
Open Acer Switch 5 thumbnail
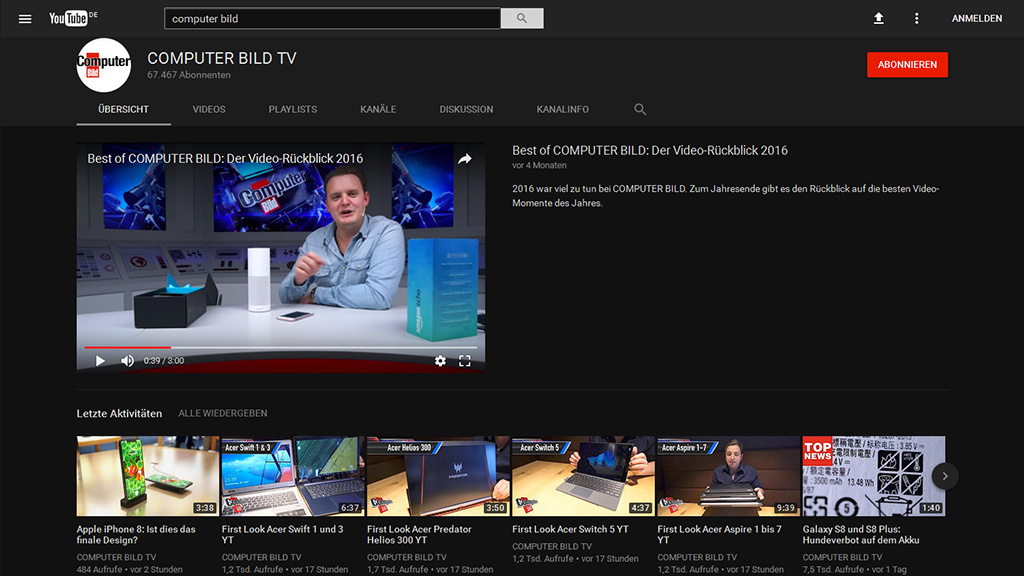tap(583, 476)
